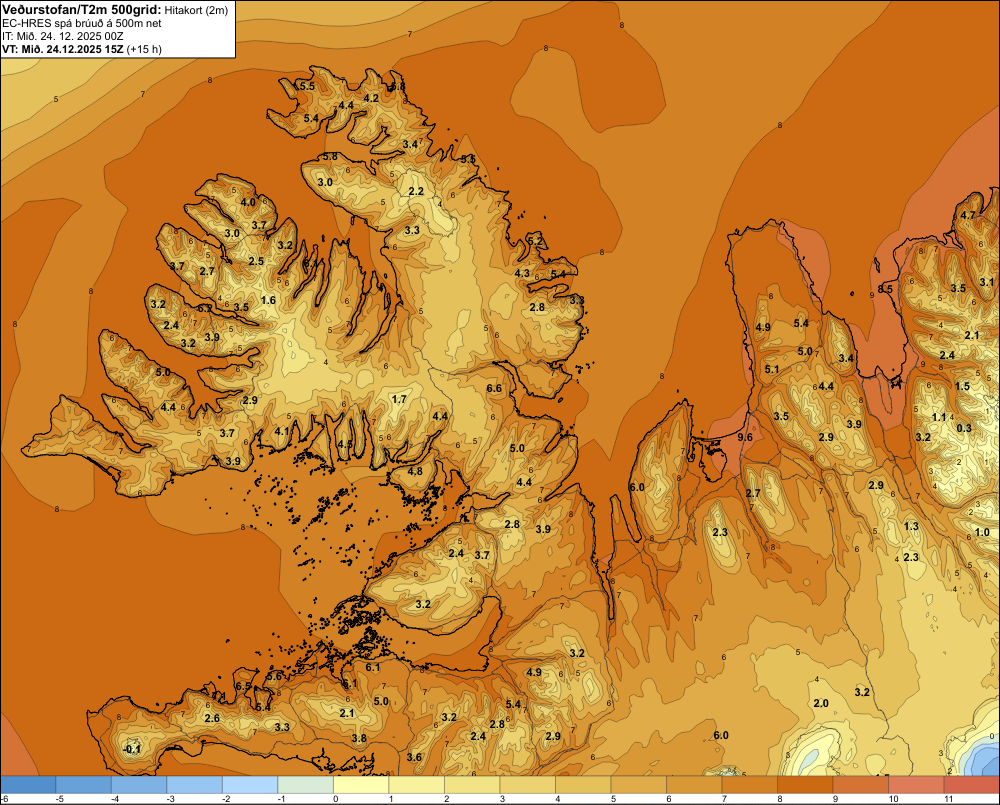1000x805 pixels.
Task: Click the 'Hitakort (2m)' label in the header
Action: tap(196, 10)
